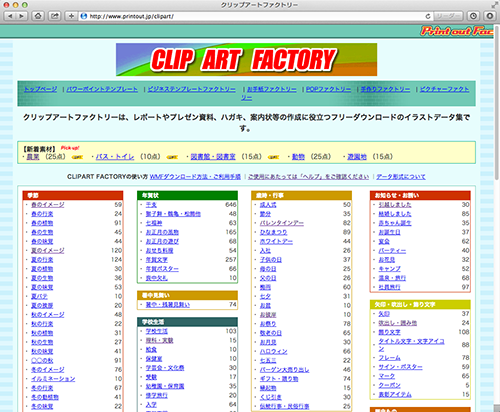
Task: Reload the page with the circular arrow
Action: coord(428,16)
